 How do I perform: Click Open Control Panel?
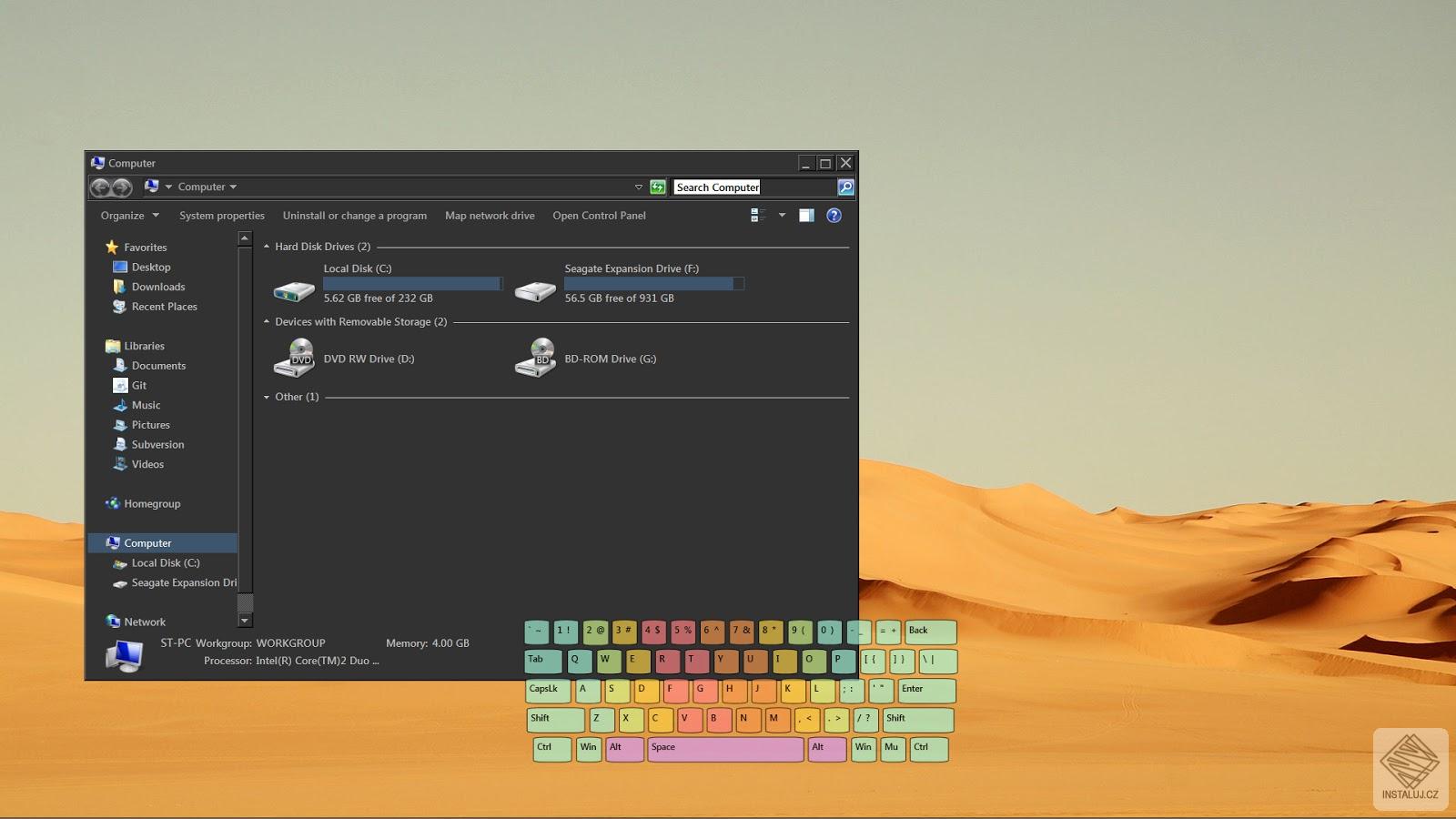click(599, 216)
